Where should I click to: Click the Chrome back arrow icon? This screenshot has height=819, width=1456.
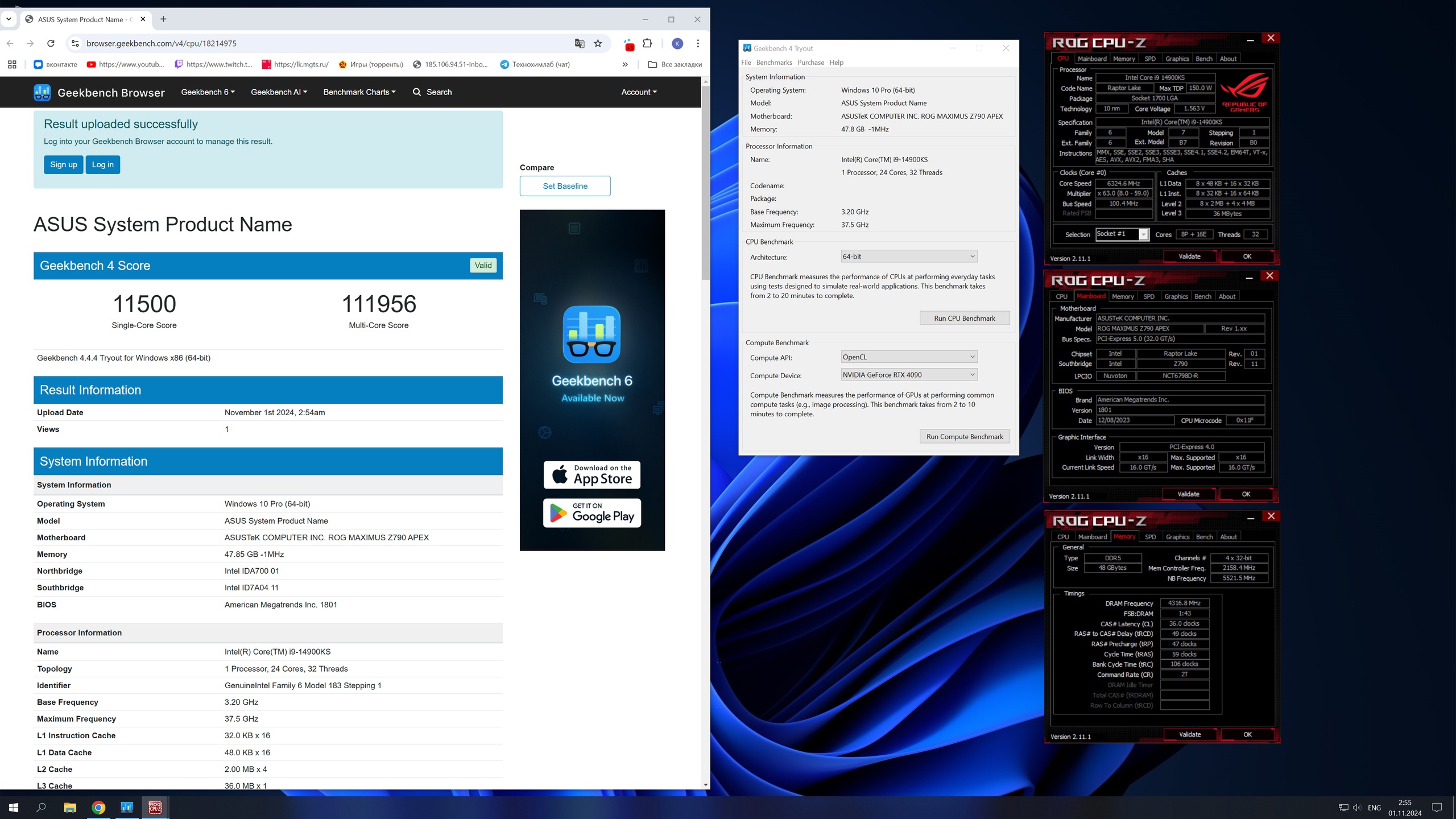(10, 43)
